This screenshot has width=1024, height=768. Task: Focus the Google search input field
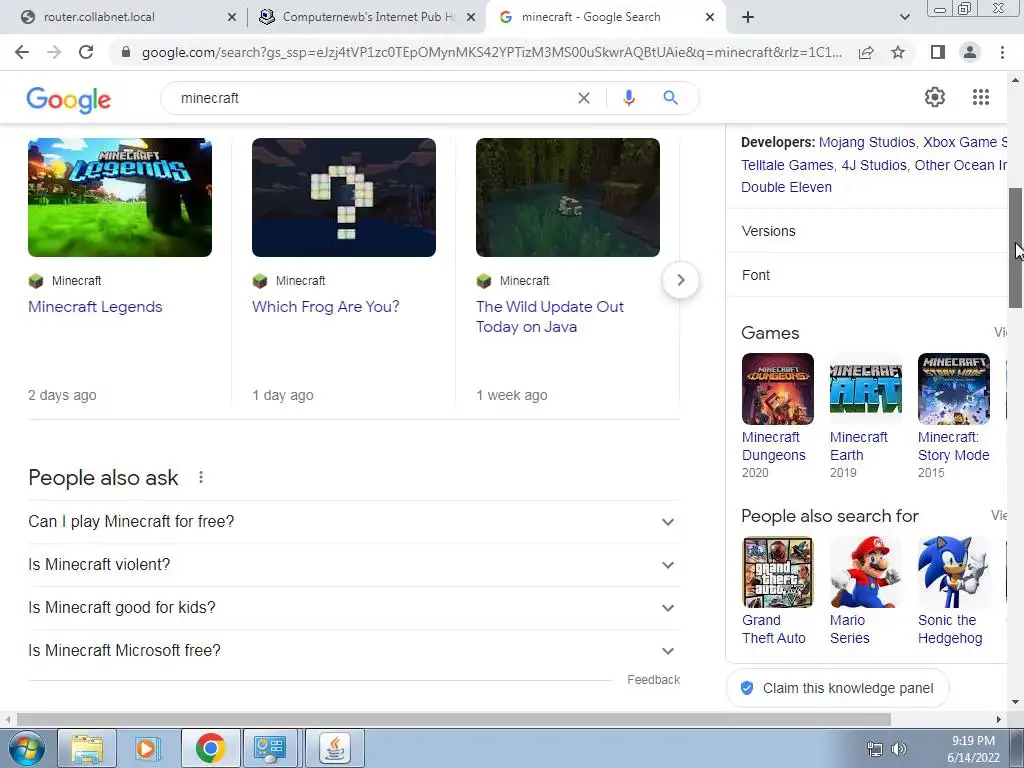(x=372, y=98)
